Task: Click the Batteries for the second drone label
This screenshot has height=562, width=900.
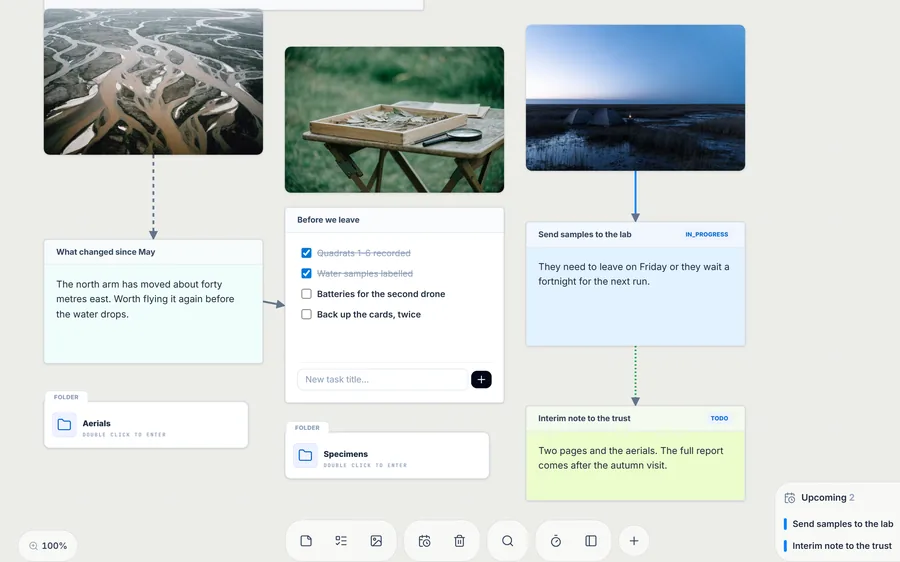Action: (x=381, y=294)
